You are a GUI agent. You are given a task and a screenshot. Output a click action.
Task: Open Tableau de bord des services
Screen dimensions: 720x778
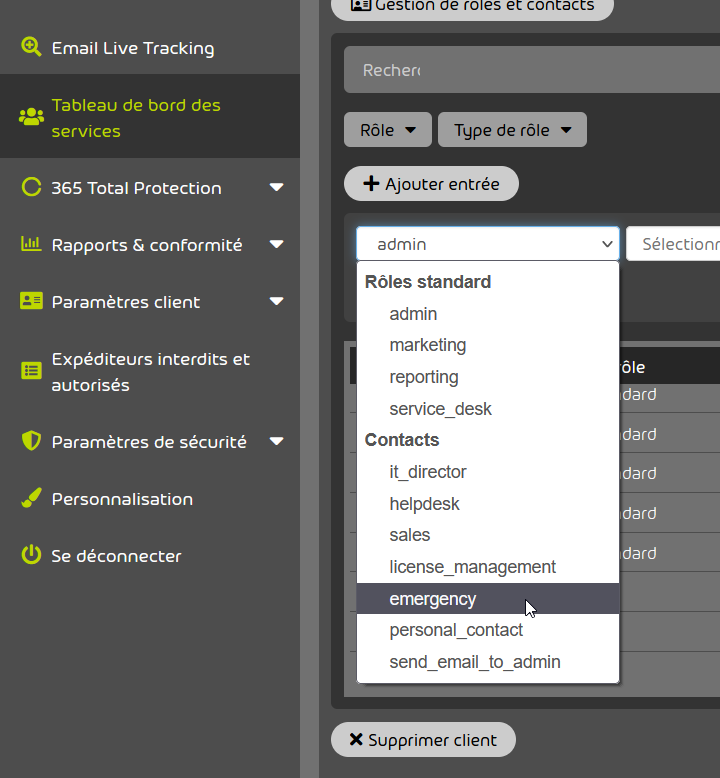[150, 118]
